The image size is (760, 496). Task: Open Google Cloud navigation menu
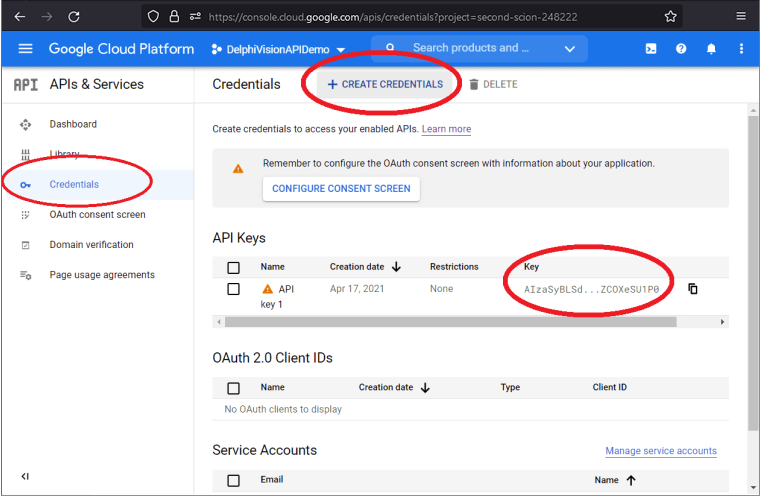[x=25, y=48]
